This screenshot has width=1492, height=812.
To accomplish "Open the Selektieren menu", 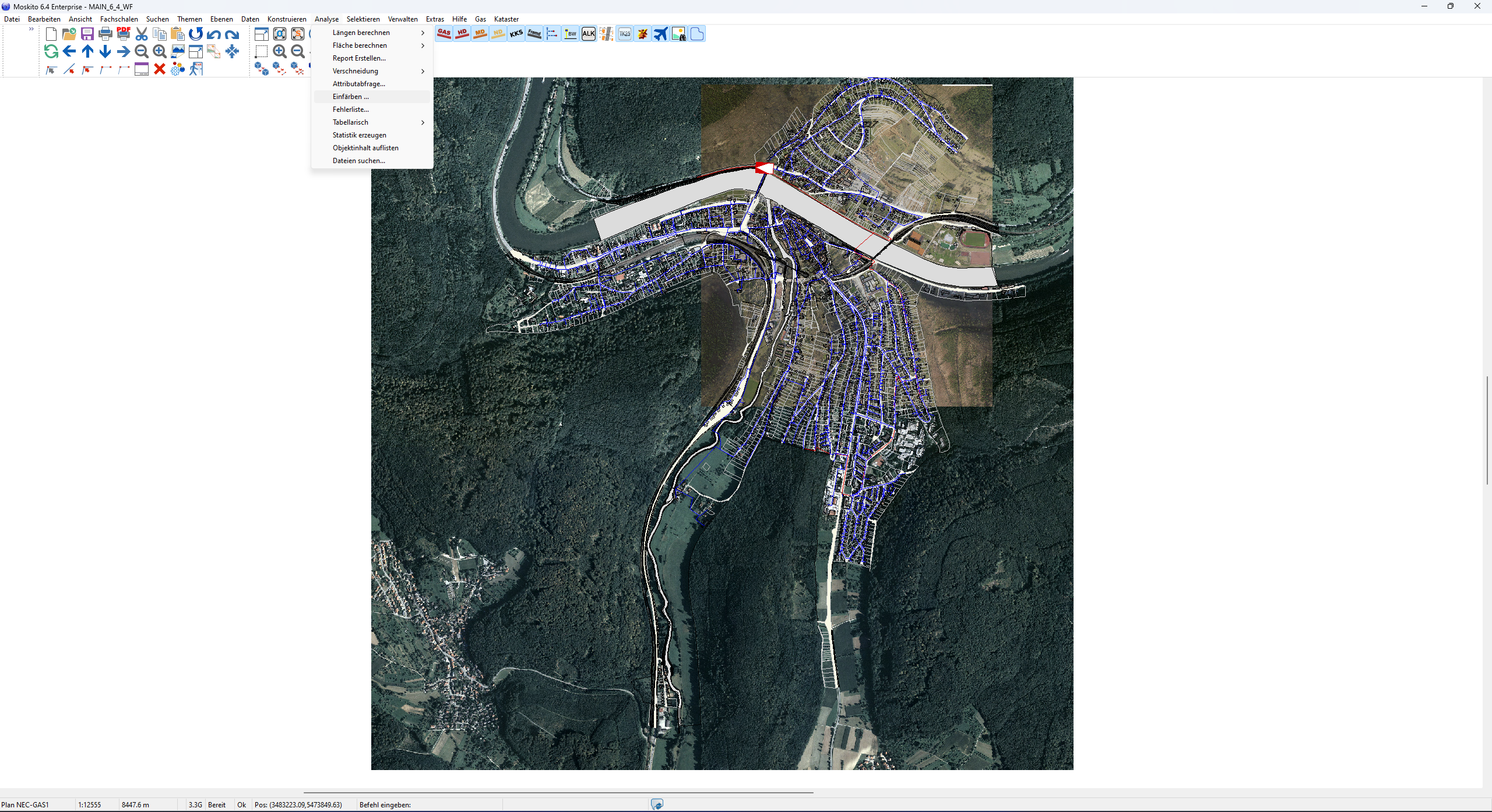I will 363,19.
